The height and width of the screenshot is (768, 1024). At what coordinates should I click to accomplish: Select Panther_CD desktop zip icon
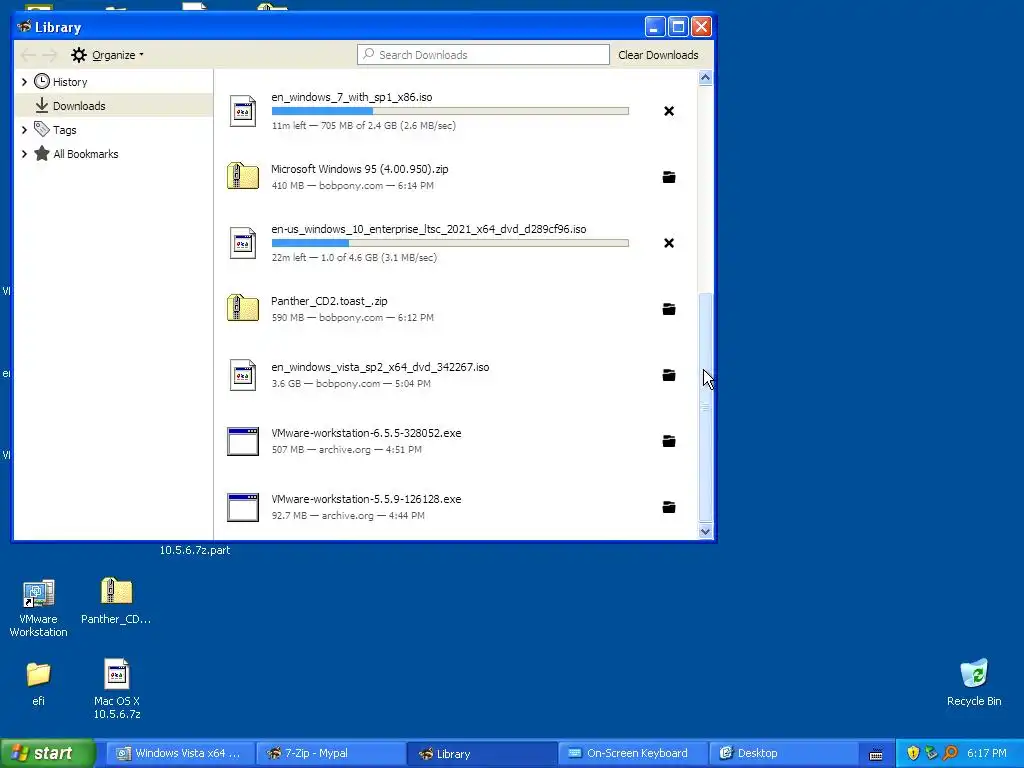pyautogui.click(x=116, y=601)
